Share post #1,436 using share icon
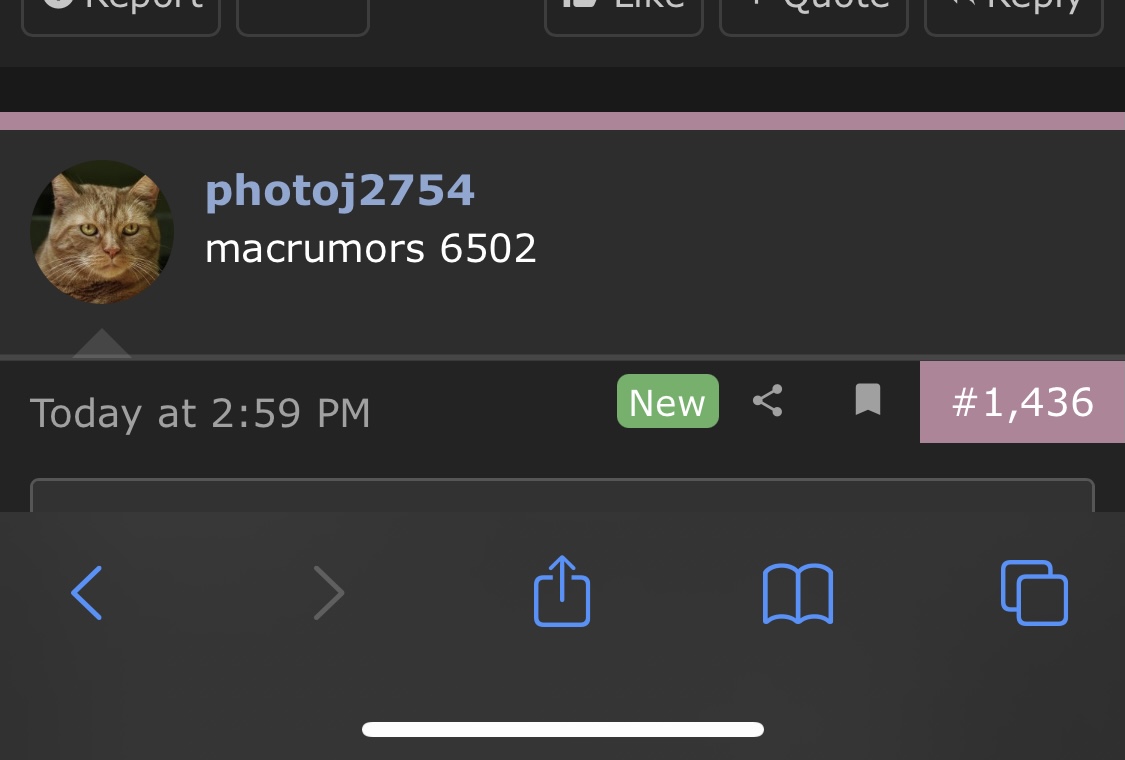This screenshot has width=1125, height=760. coord(768,400)
